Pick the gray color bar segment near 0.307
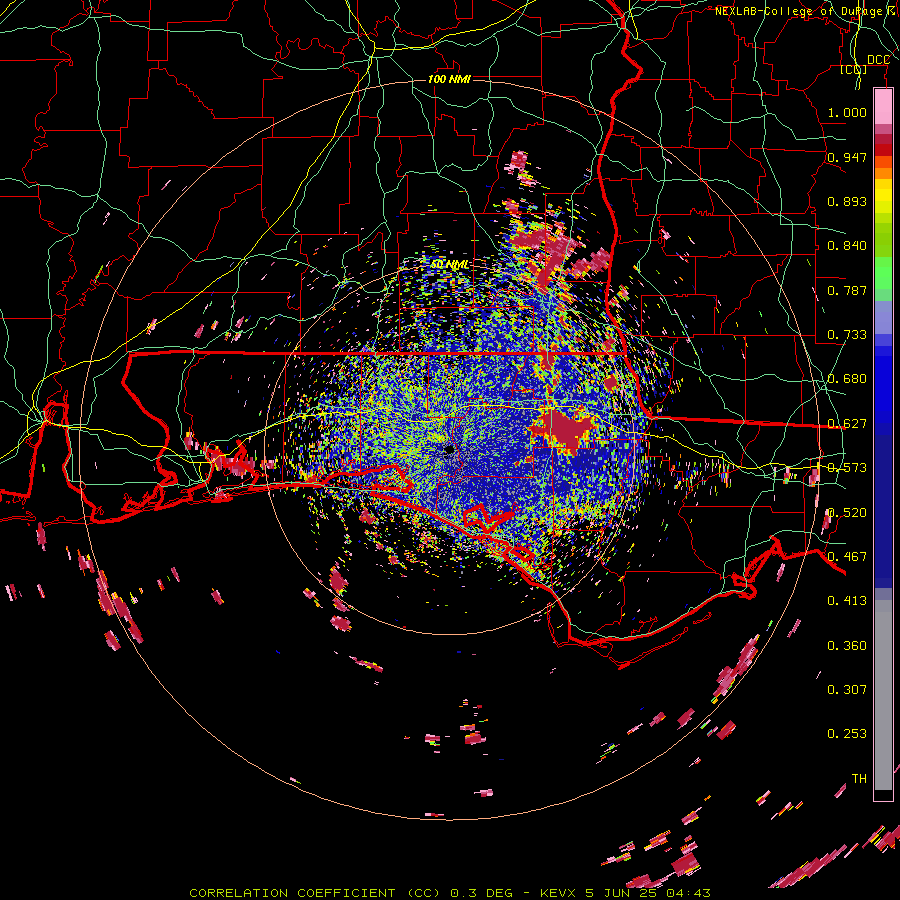 tap(883, 695)
